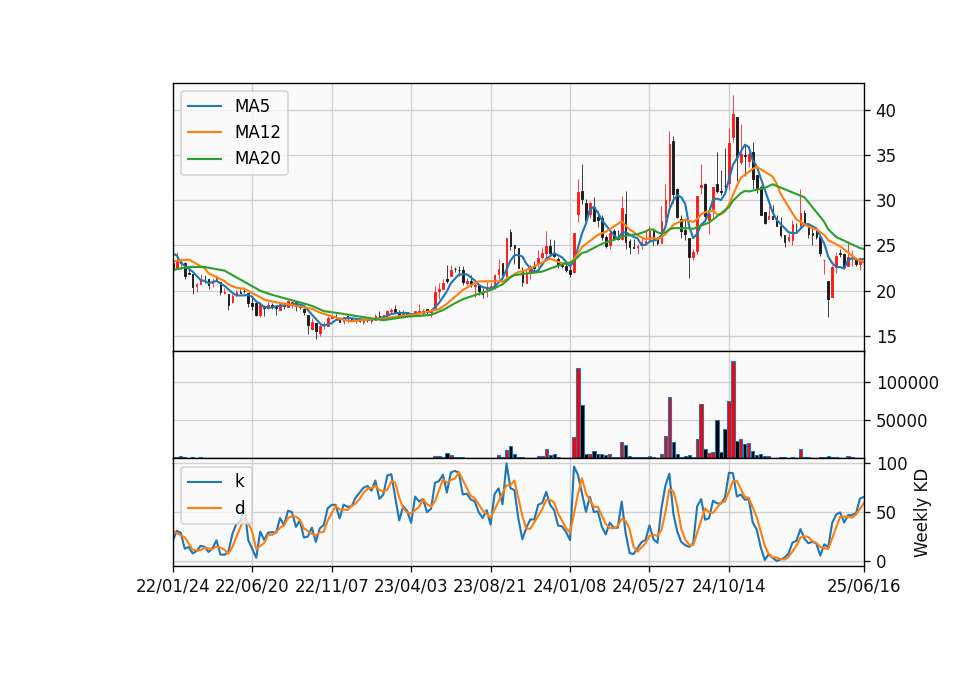This screenshot has width=960, height=690.
Task: Click the volume axis value 100000
Action: (x=908, y=383)
